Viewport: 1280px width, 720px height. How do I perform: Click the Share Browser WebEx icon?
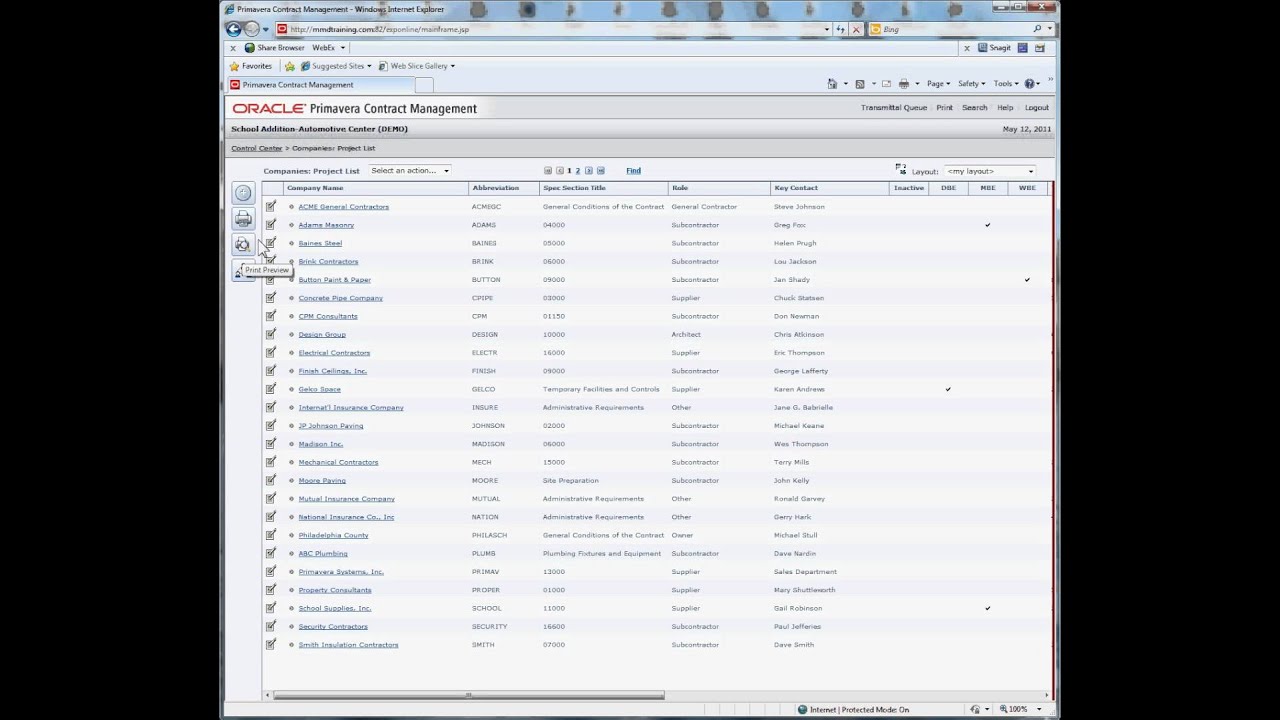coord(250,47)
